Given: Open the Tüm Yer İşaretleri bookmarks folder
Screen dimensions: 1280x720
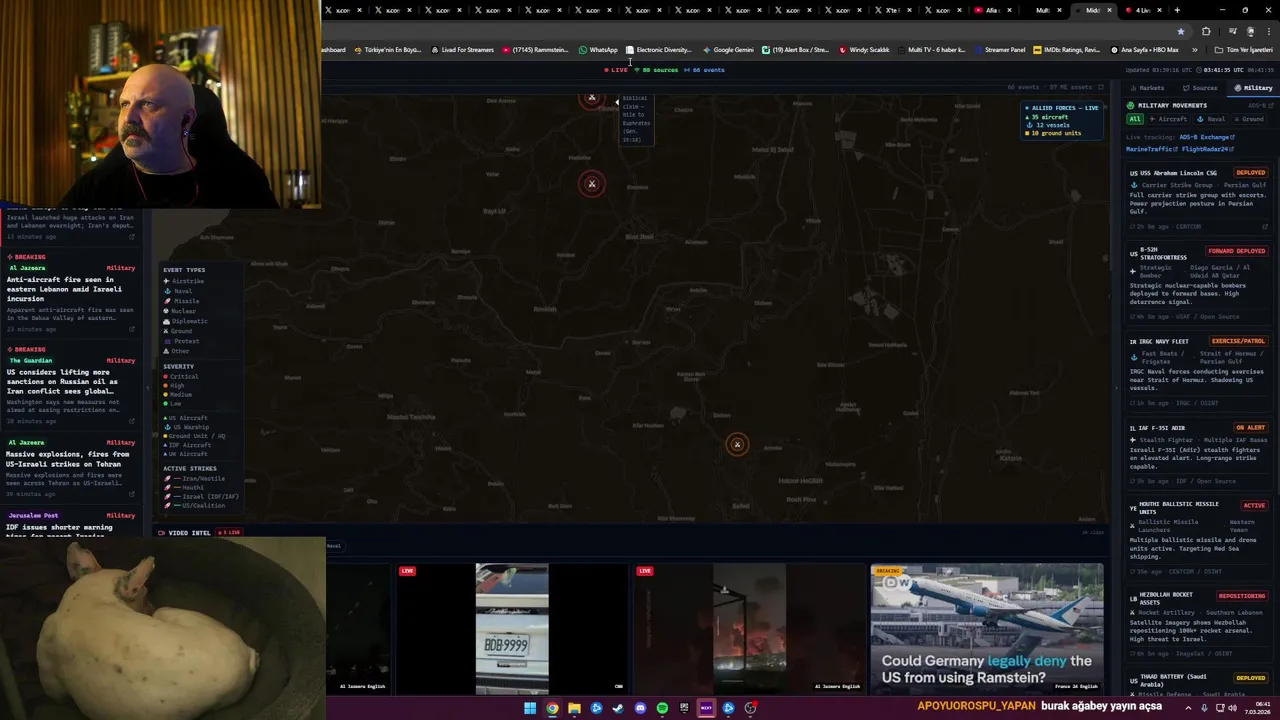Looking at the screenshot, I should point(1243,49).
